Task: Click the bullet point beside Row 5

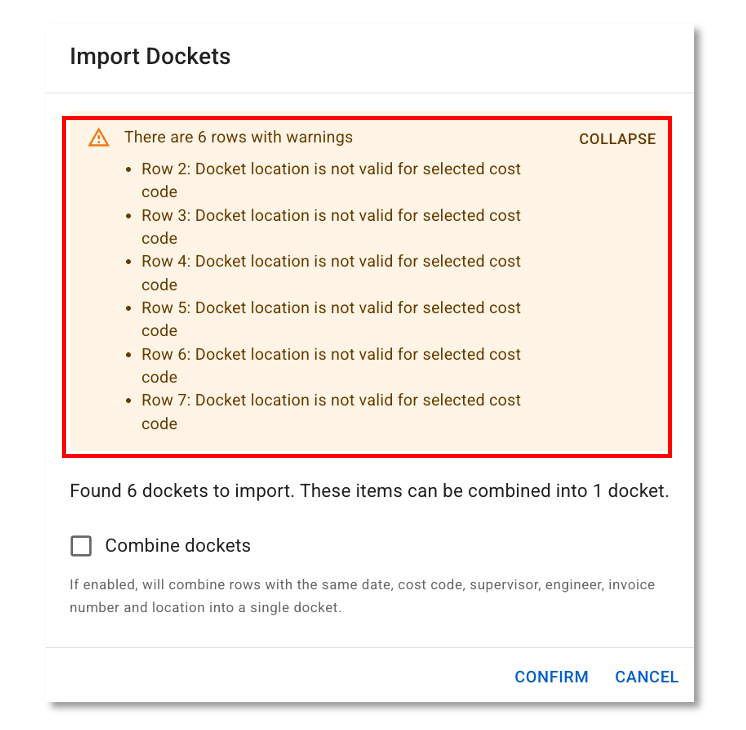Action: click(x=129, y=309)
